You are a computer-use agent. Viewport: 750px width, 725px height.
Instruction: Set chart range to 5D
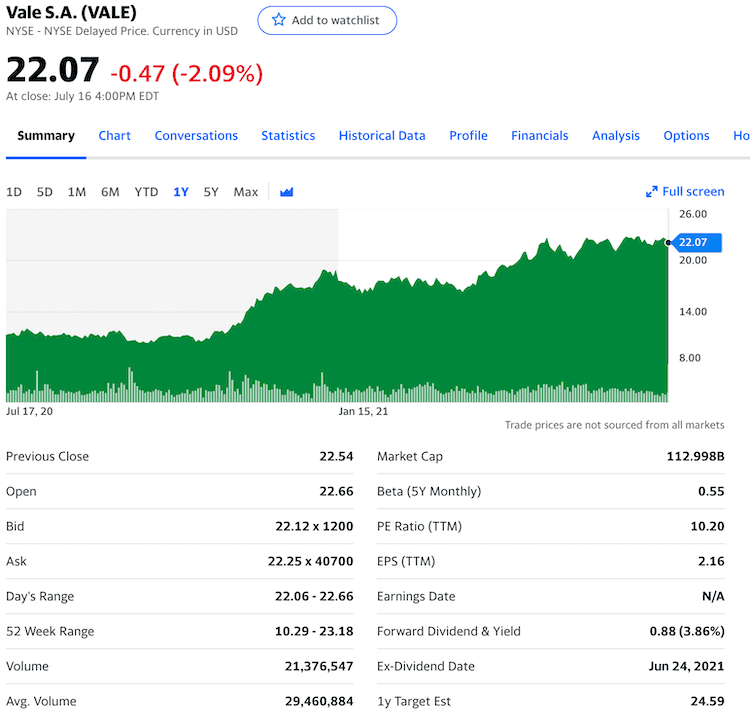pos(44,192)
